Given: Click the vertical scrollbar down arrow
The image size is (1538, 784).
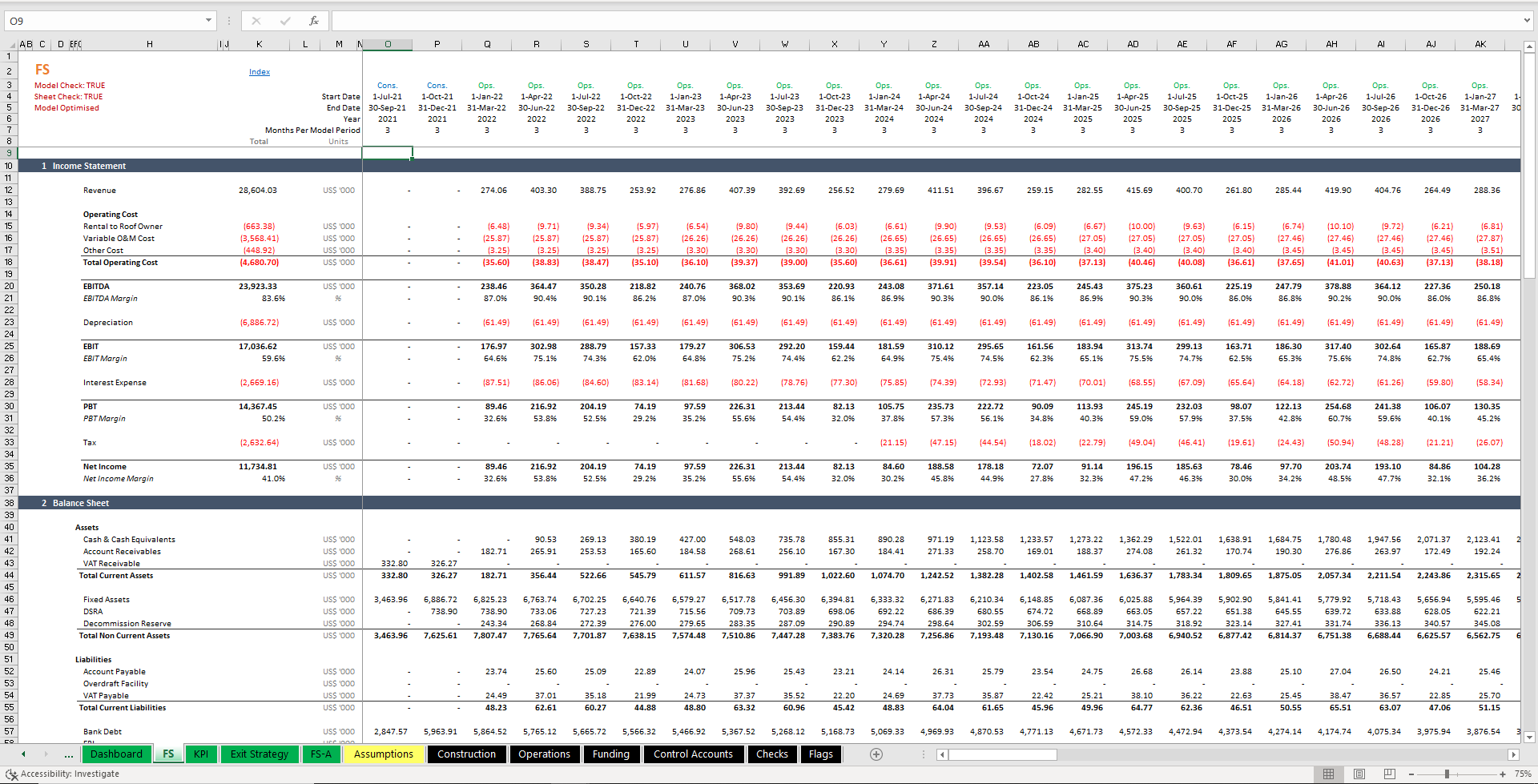Looking at the screenshot, I should coord(1529,738).
